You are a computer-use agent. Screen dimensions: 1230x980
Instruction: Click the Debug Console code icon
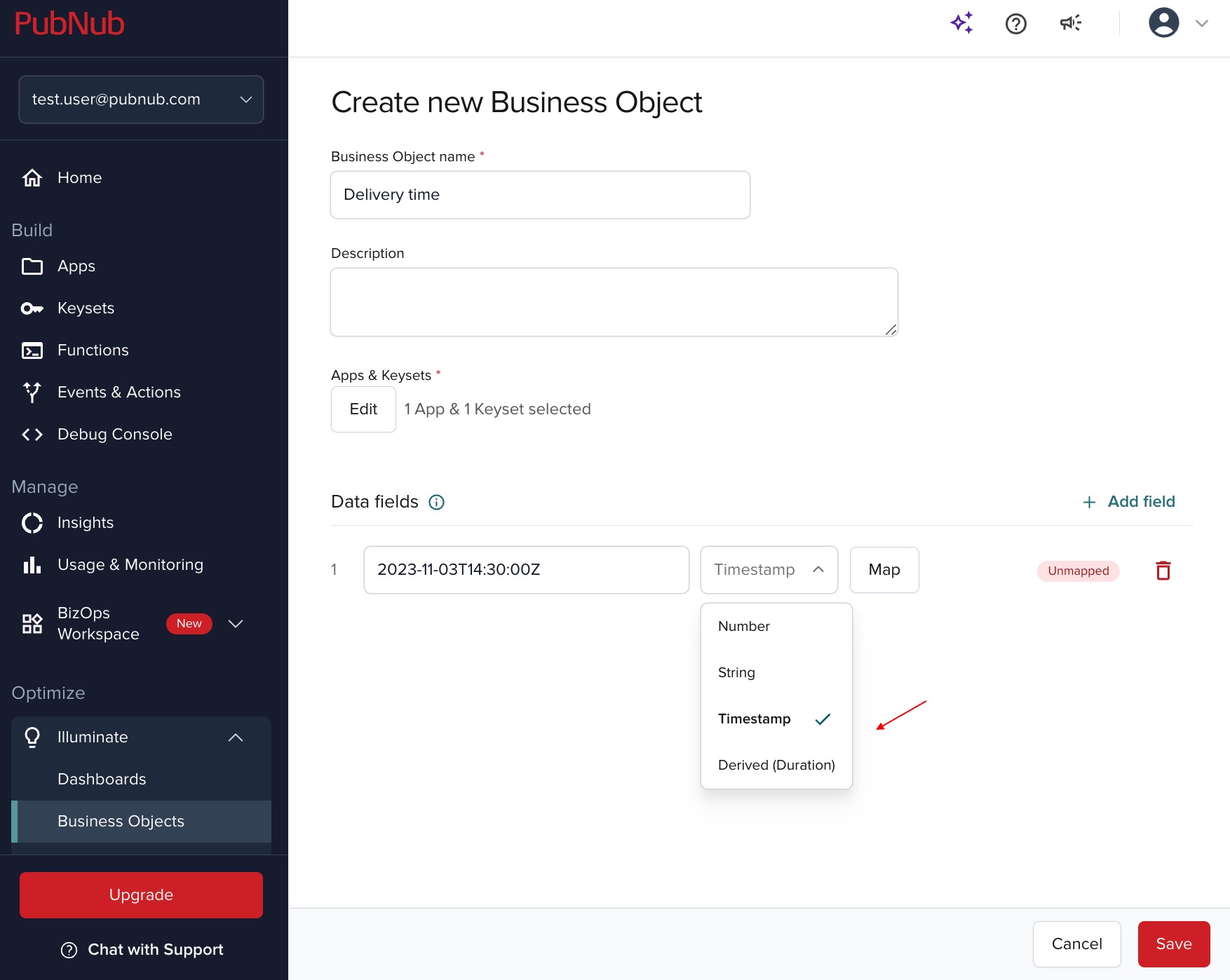(x=32, y=435)
